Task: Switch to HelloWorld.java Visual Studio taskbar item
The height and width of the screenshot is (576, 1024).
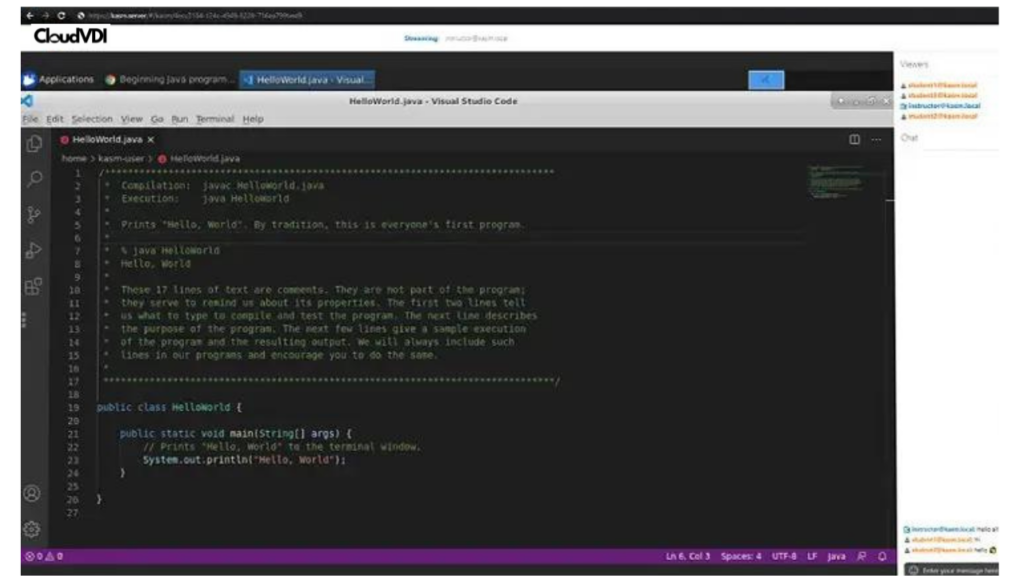Action: point(307,80)
